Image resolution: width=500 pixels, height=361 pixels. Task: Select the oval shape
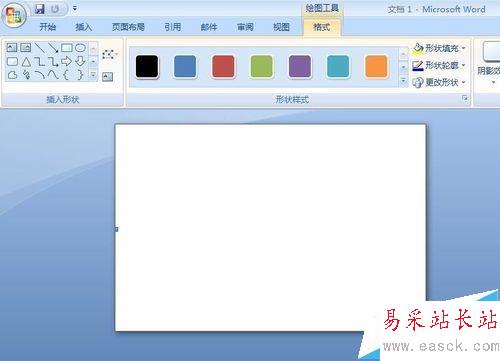(80, 48)
